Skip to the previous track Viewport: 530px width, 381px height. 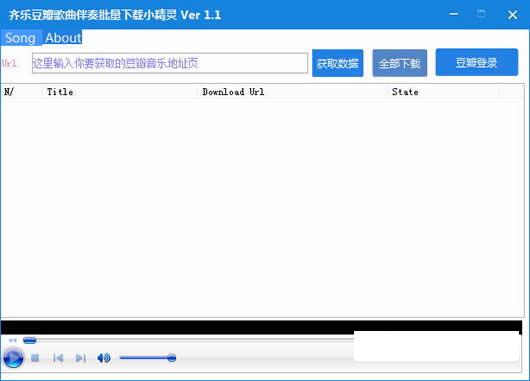tap(58, 358)
